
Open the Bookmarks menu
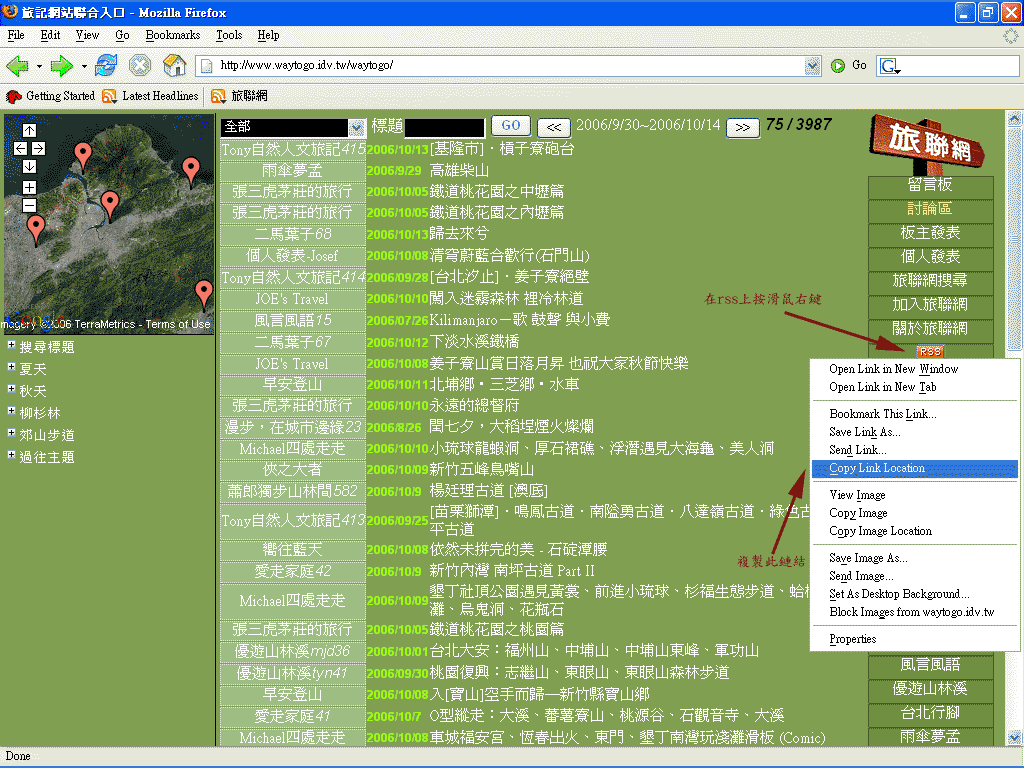(x=172, y=35)
